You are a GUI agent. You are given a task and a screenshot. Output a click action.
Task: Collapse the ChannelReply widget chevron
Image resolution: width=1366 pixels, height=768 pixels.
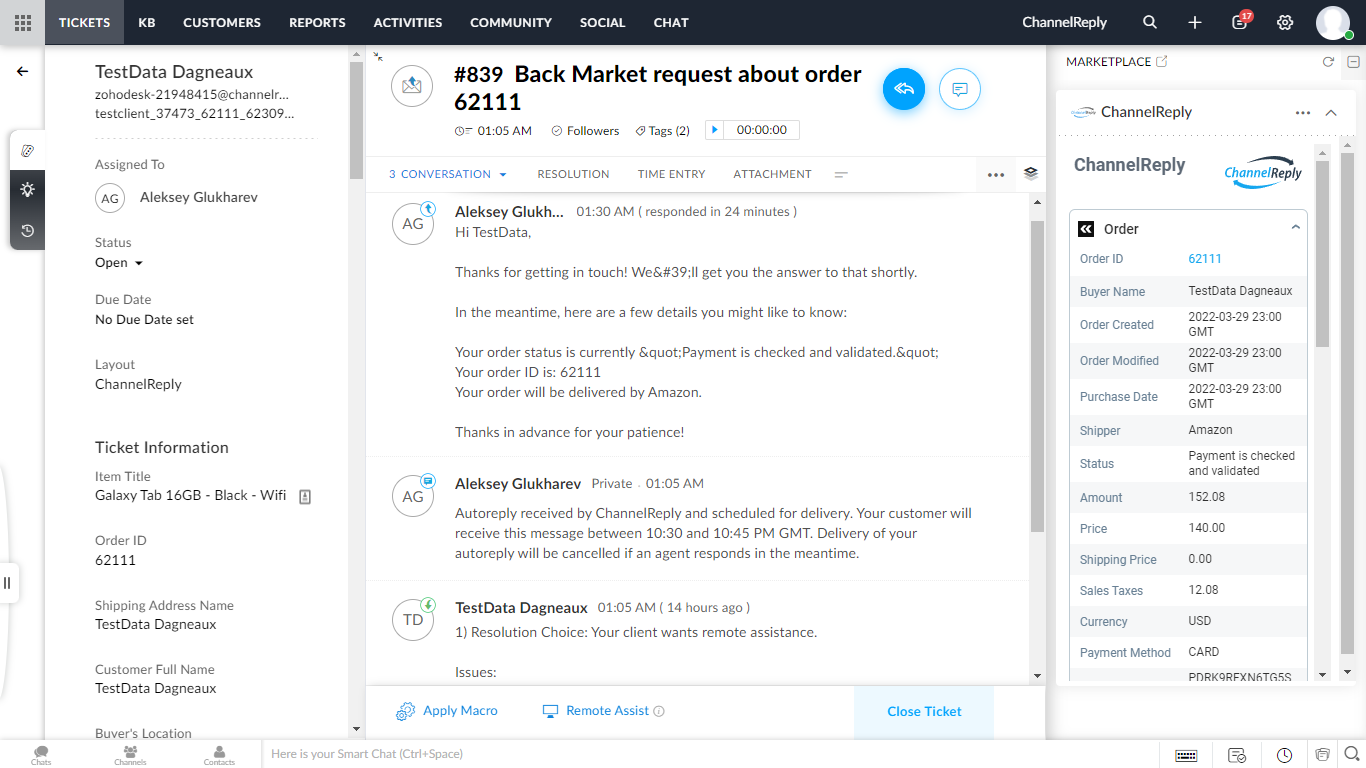tap(1331, 113)
